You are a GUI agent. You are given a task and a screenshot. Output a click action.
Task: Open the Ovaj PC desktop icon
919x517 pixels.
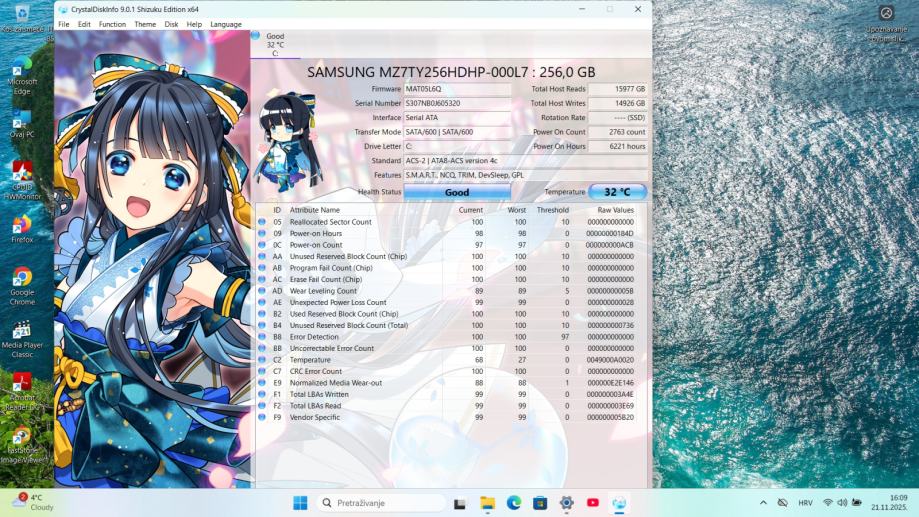click(22, 124)
